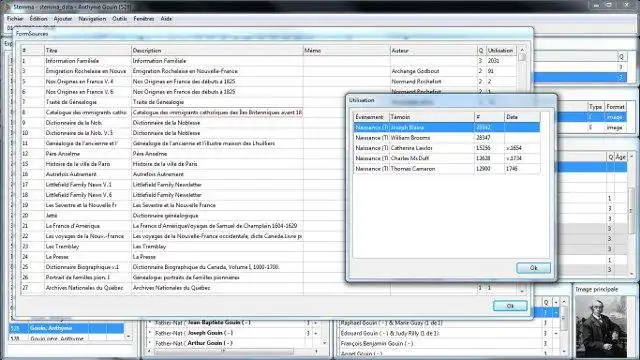
Task: Sort sources by the Titre column header
Action: click(x=87, y=51)
